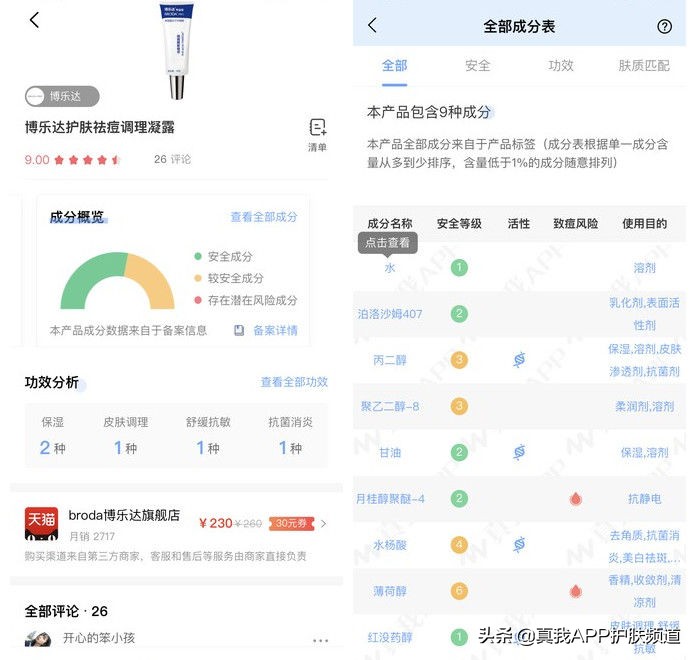Image resolution: width=696 pixels, height=660 pixels.
Task: Tap the ingredient composition gauge chart
Action: (x=118, y=281)
